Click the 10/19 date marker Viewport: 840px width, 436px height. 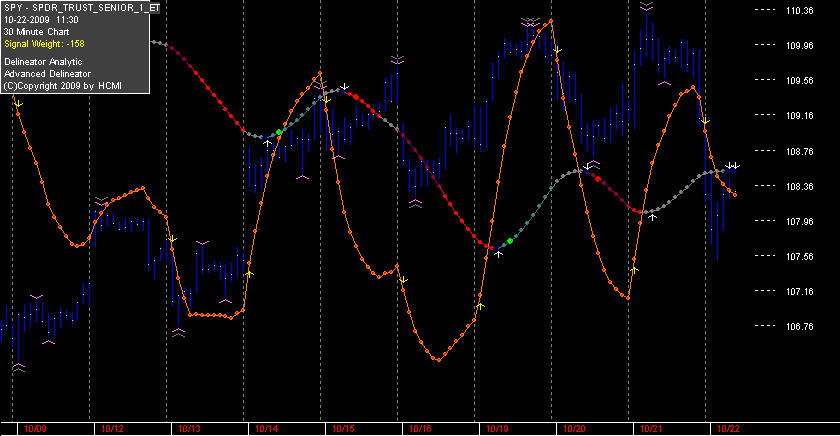[x=497, y=429]
